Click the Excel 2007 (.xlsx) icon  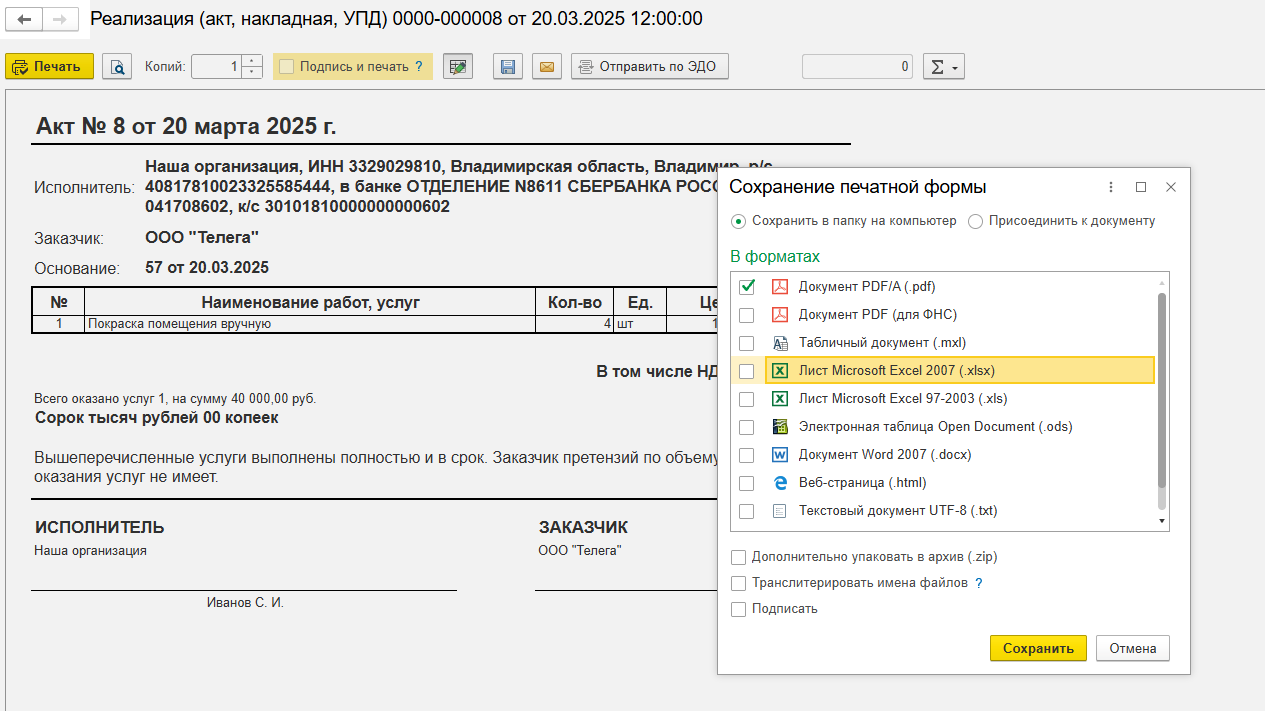point(780,371)
